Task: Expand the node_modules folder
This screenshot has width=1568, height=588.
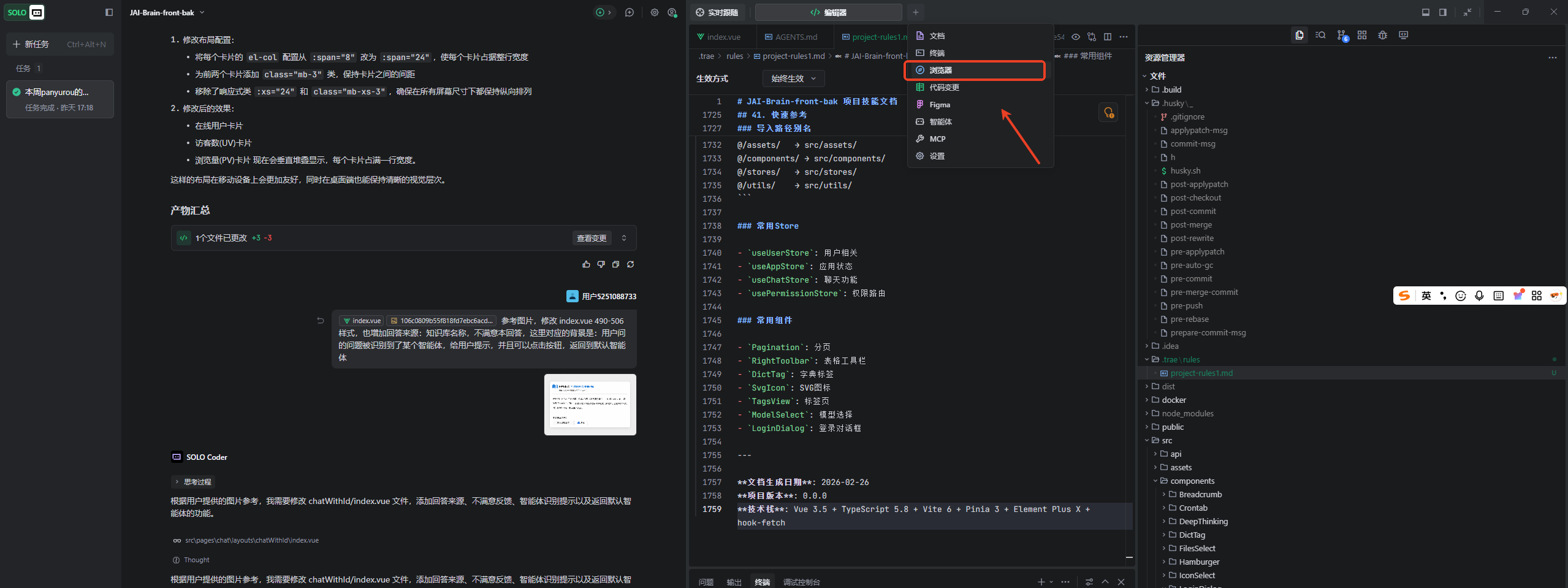Action: click(x=1187, y=413)
